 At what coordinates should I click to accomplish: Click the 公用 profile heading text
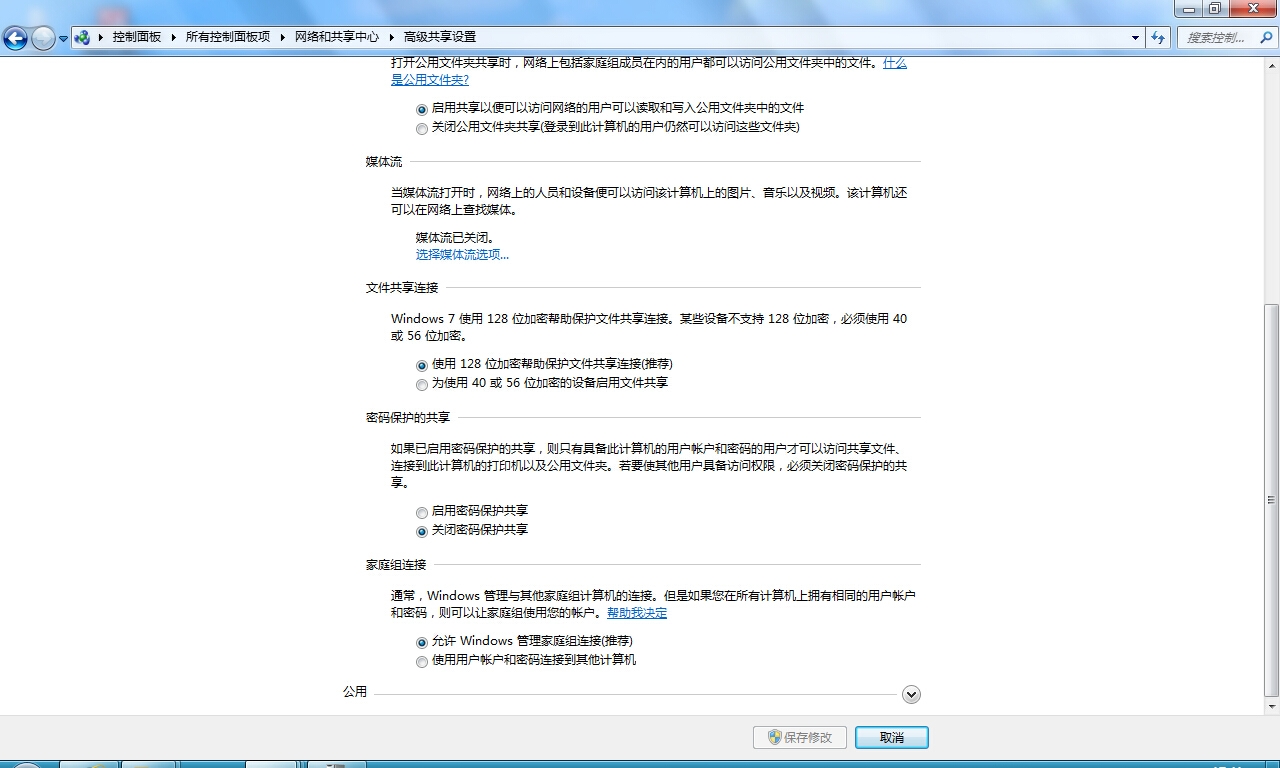click(x=355, y=691)
